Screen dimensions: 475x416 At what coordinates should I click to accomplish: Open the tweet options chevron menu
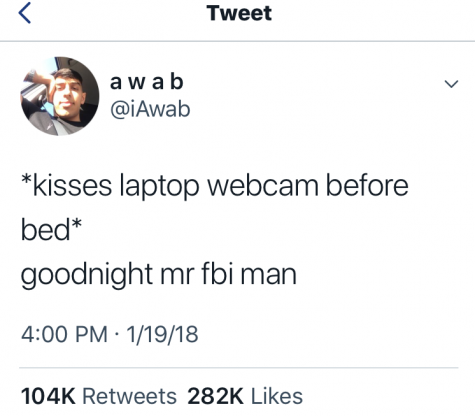451,84
